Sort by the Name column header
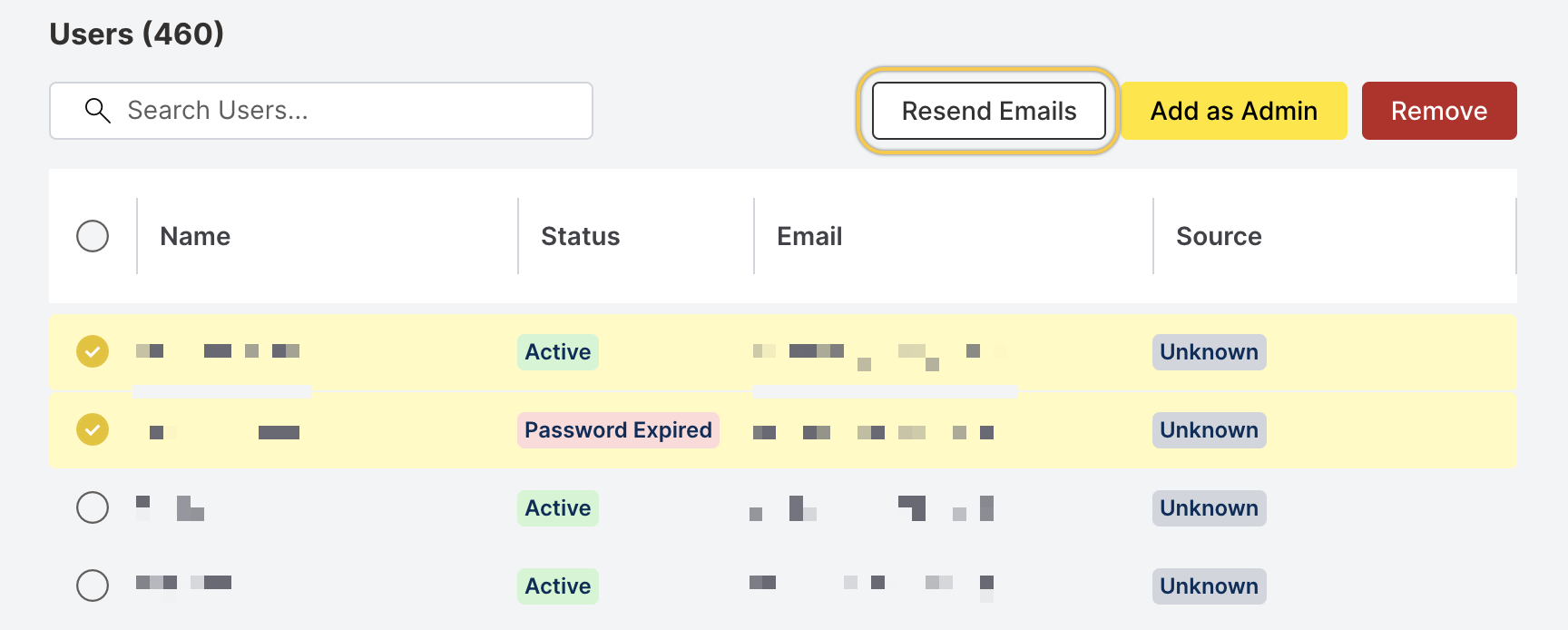 tap(195, 236)
